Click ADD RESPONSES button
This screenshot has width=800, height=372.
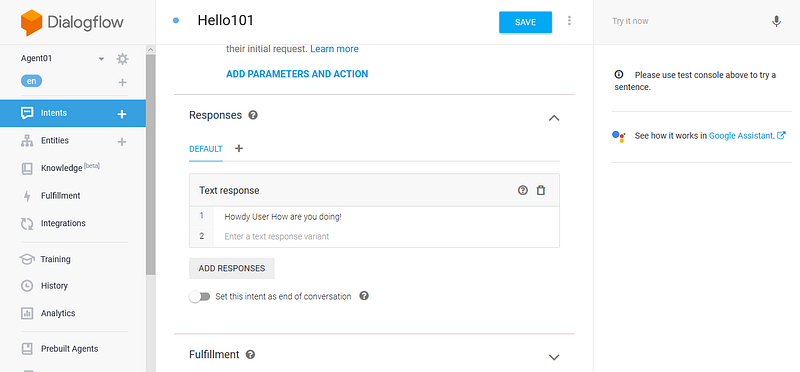tap(232, 268)
